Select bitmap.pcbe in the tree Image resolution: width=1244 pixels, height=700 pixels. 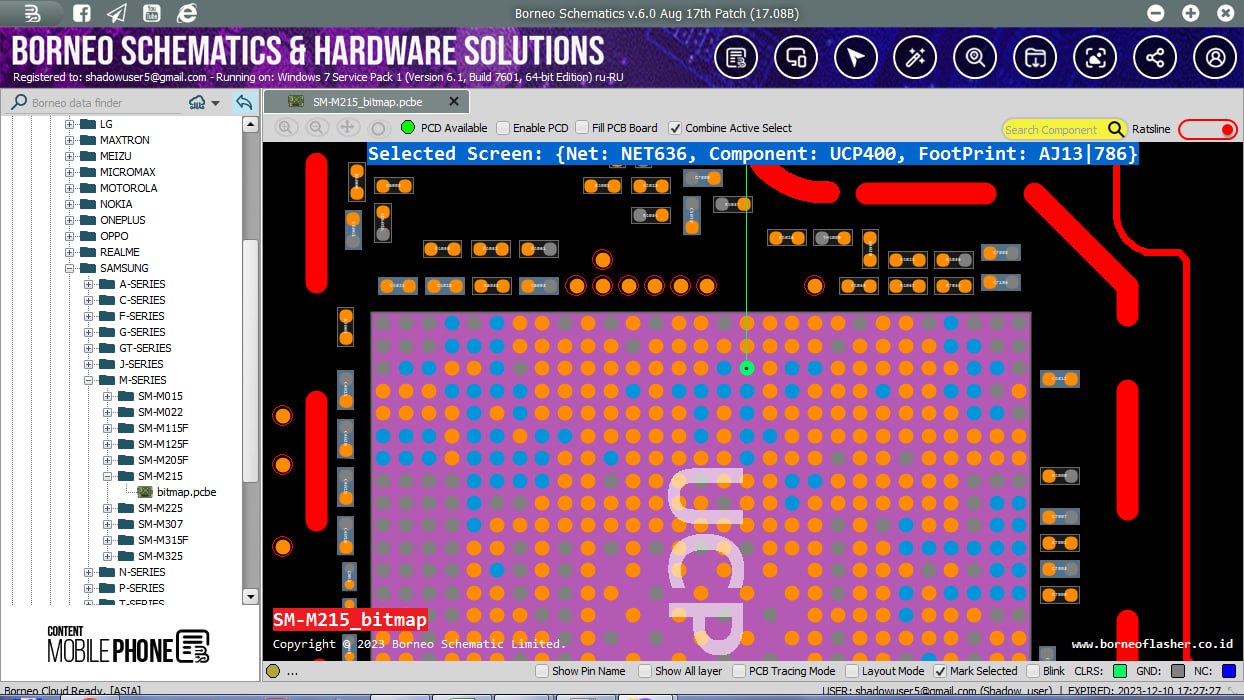pyautogui.click(x=187, y=492)
